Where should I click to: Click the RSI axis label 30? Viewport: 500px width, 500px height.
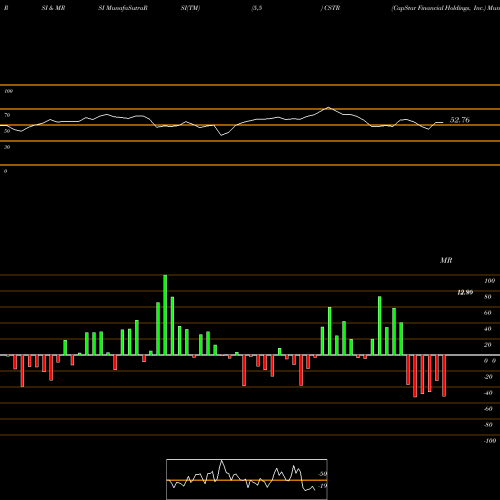coord(7,147)
